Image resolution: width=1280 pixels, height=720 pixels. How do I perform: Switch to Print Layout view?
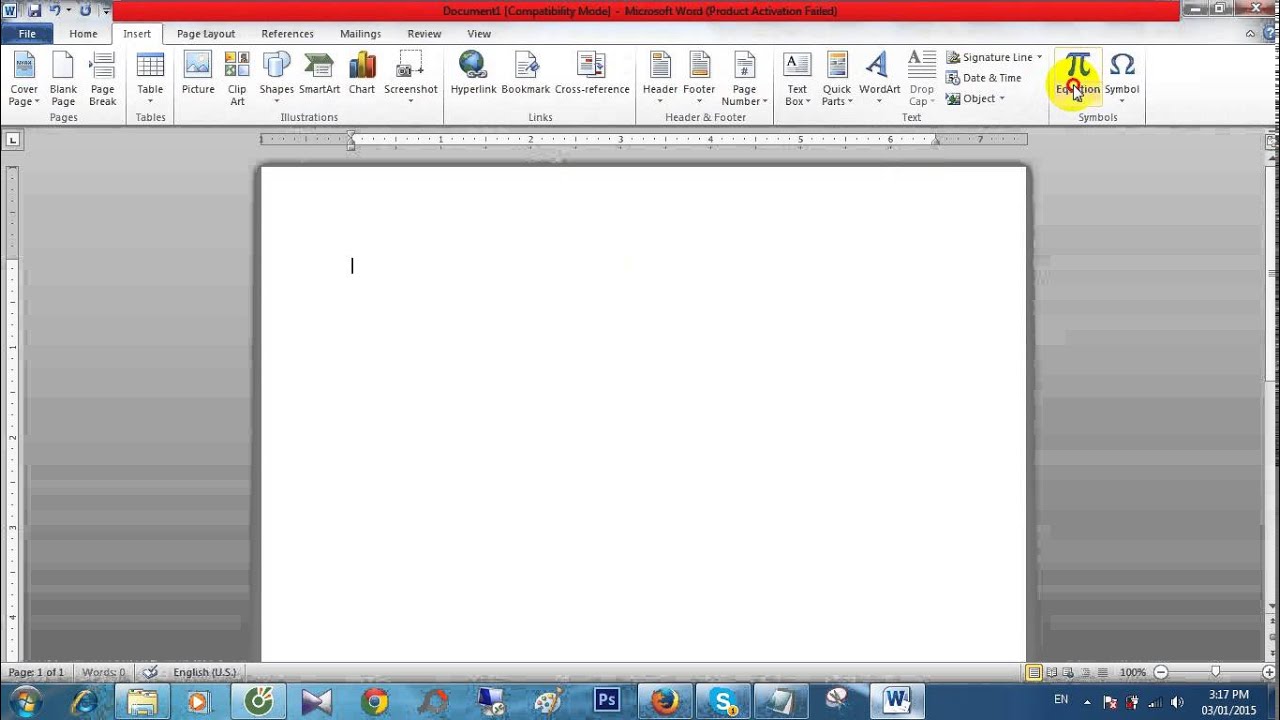1034,672
